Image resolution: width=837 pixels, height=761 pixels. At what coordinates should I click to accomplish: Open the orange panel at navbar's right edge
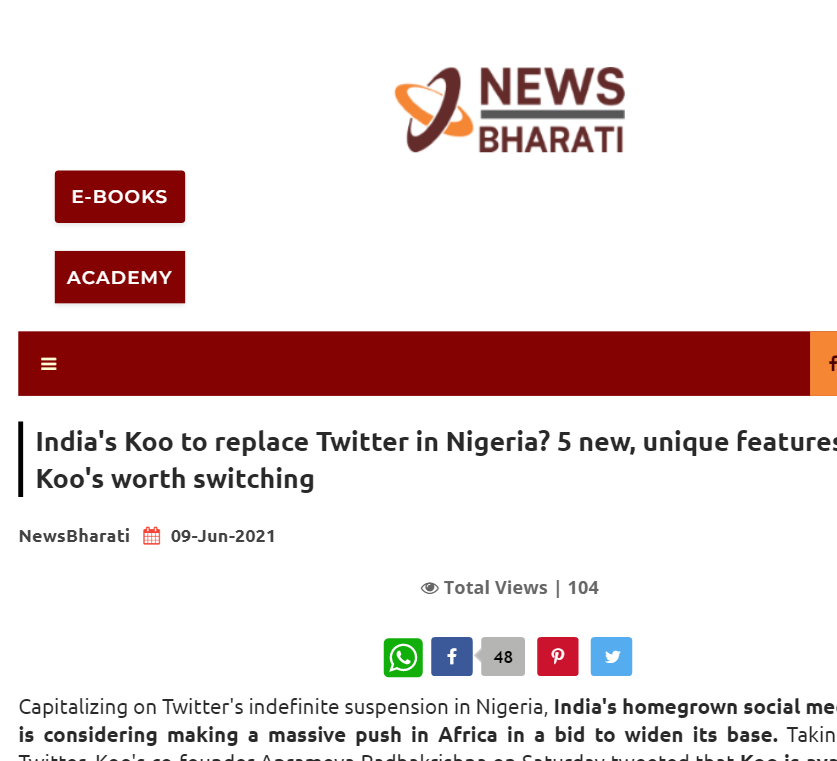(x=824, y=363)
